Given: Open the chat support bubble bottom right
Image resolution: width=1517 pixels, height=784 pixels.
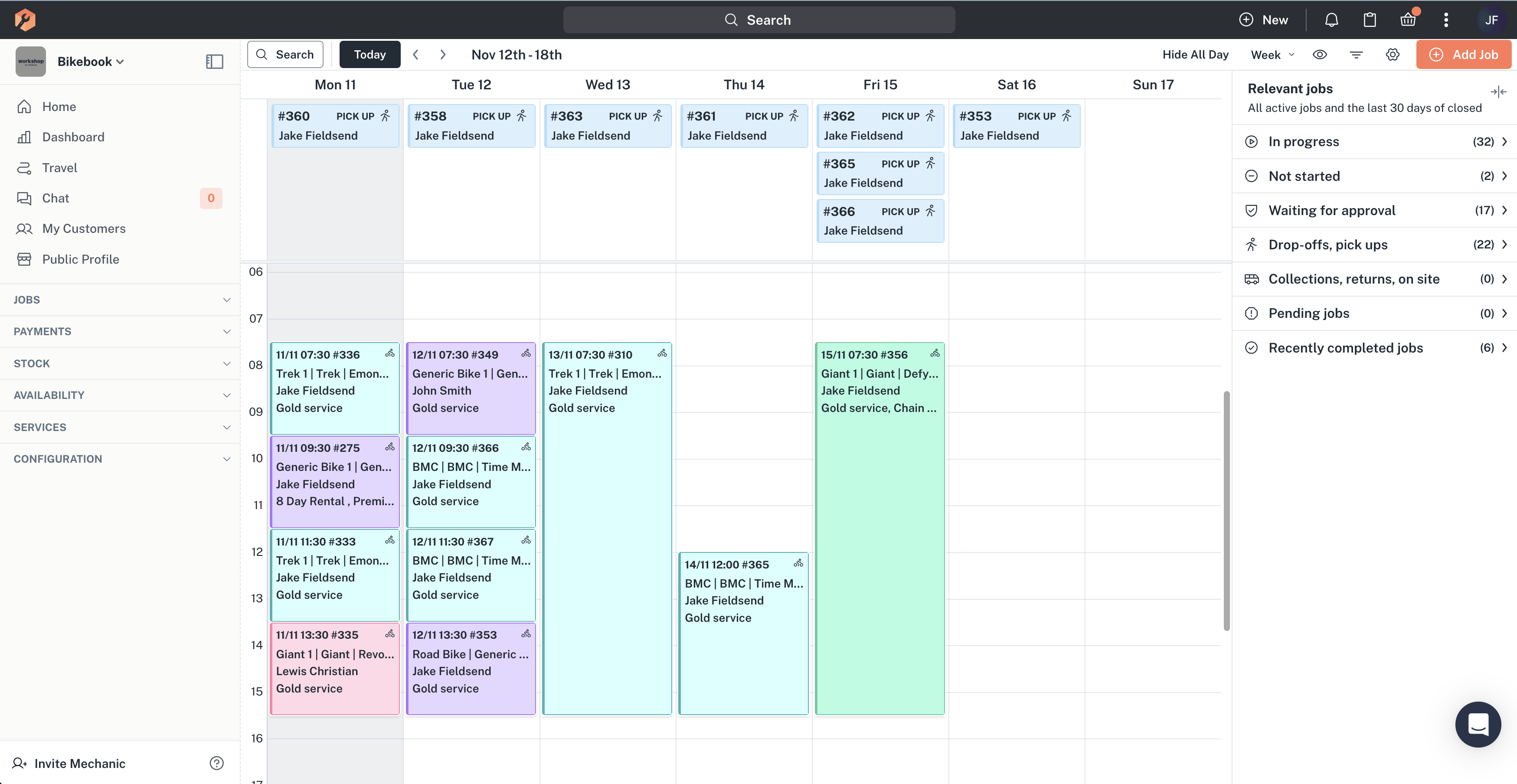Looking at the screenshot, I should (x=1478, y=725).
